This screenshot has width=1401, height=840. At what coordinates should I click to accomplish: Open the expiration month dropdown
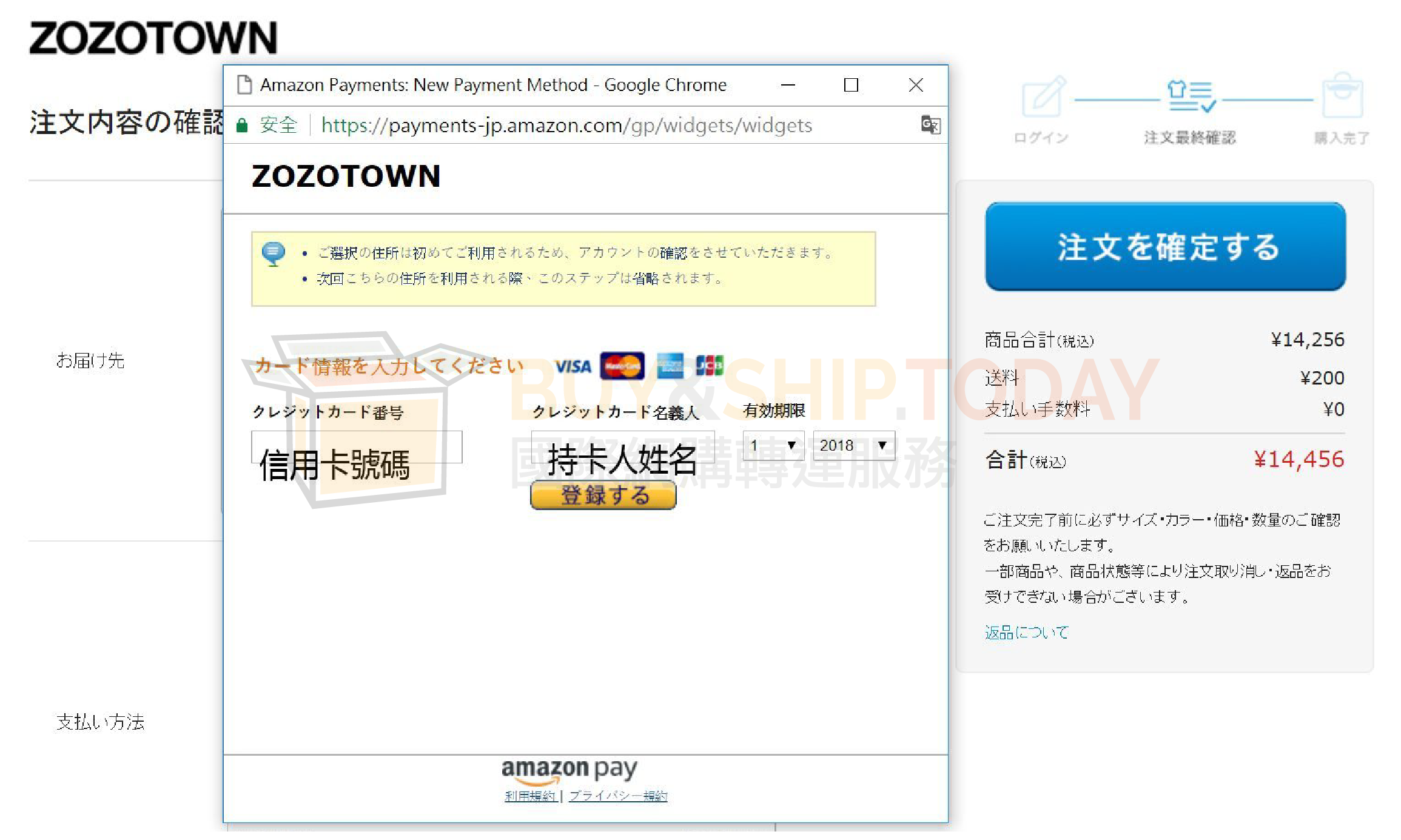pyautogui.click(x=773, y=445)
